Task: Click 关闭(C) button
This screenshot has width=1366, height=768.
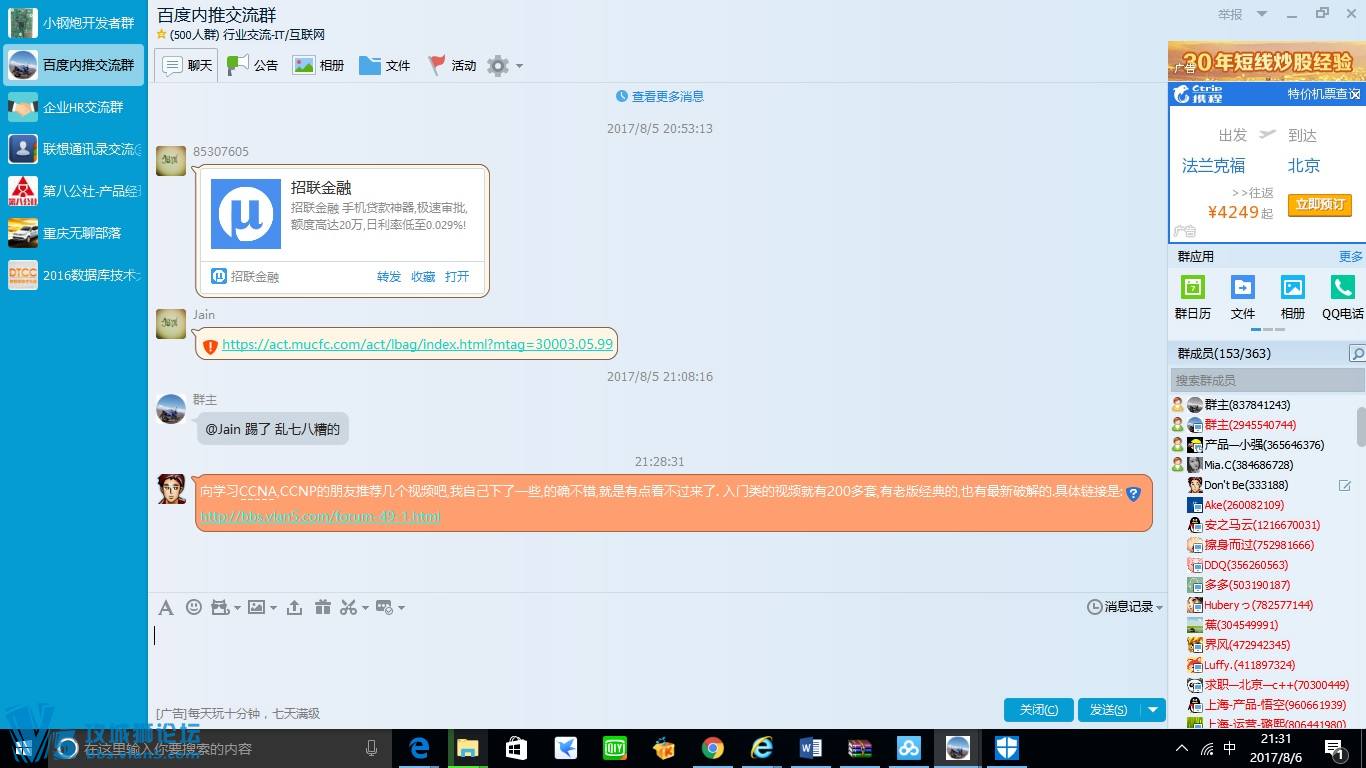Action: click(1038, 710)
